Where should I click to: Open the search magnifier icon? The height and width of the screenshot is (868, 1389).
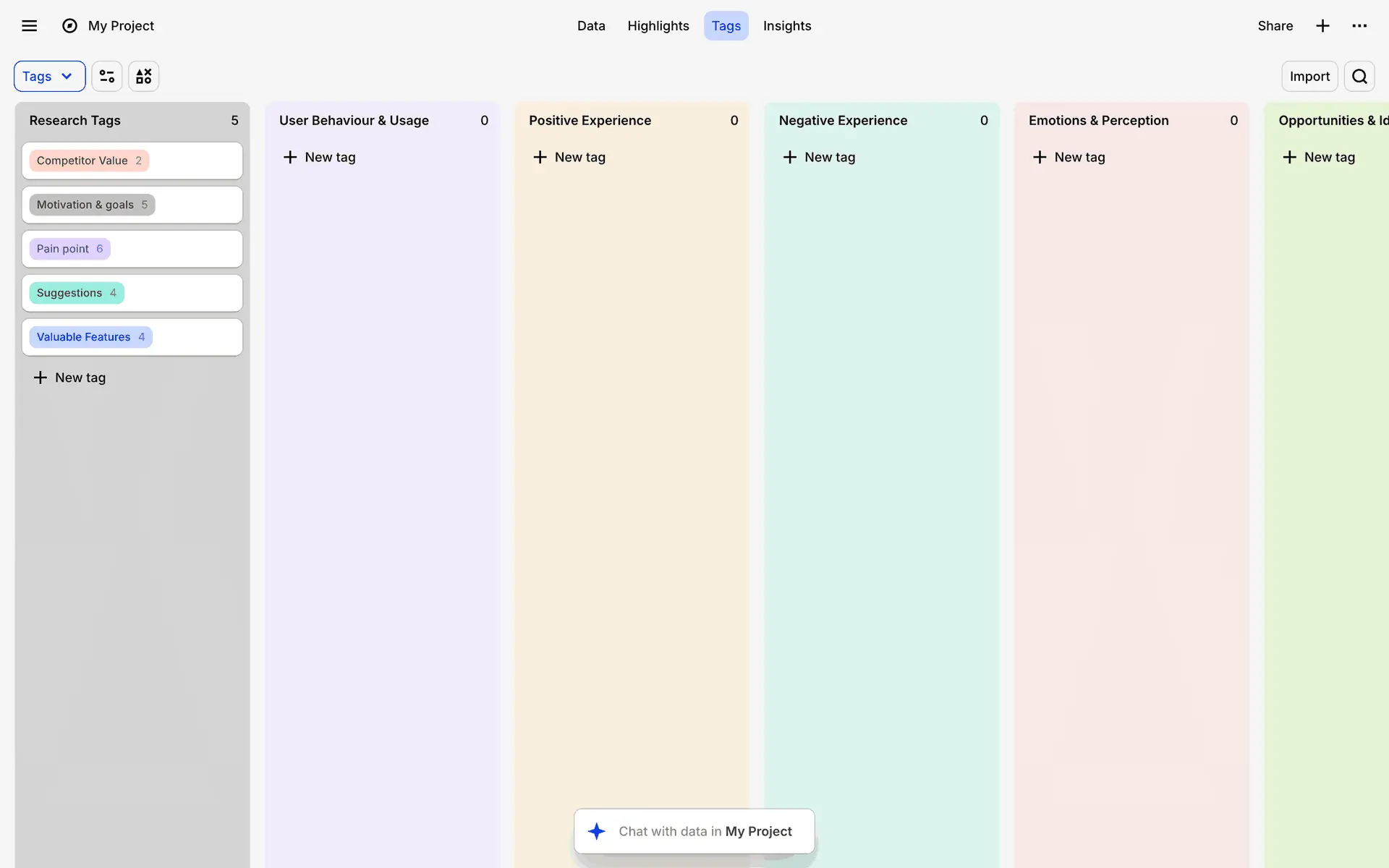click(1359, 77)
